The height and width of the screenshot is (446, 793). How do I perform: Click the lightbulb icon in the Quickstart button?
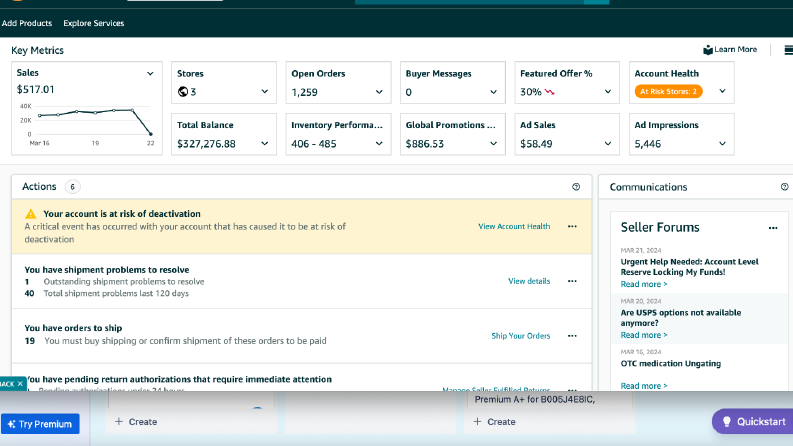pyautogui.click(x=726, y=422)
